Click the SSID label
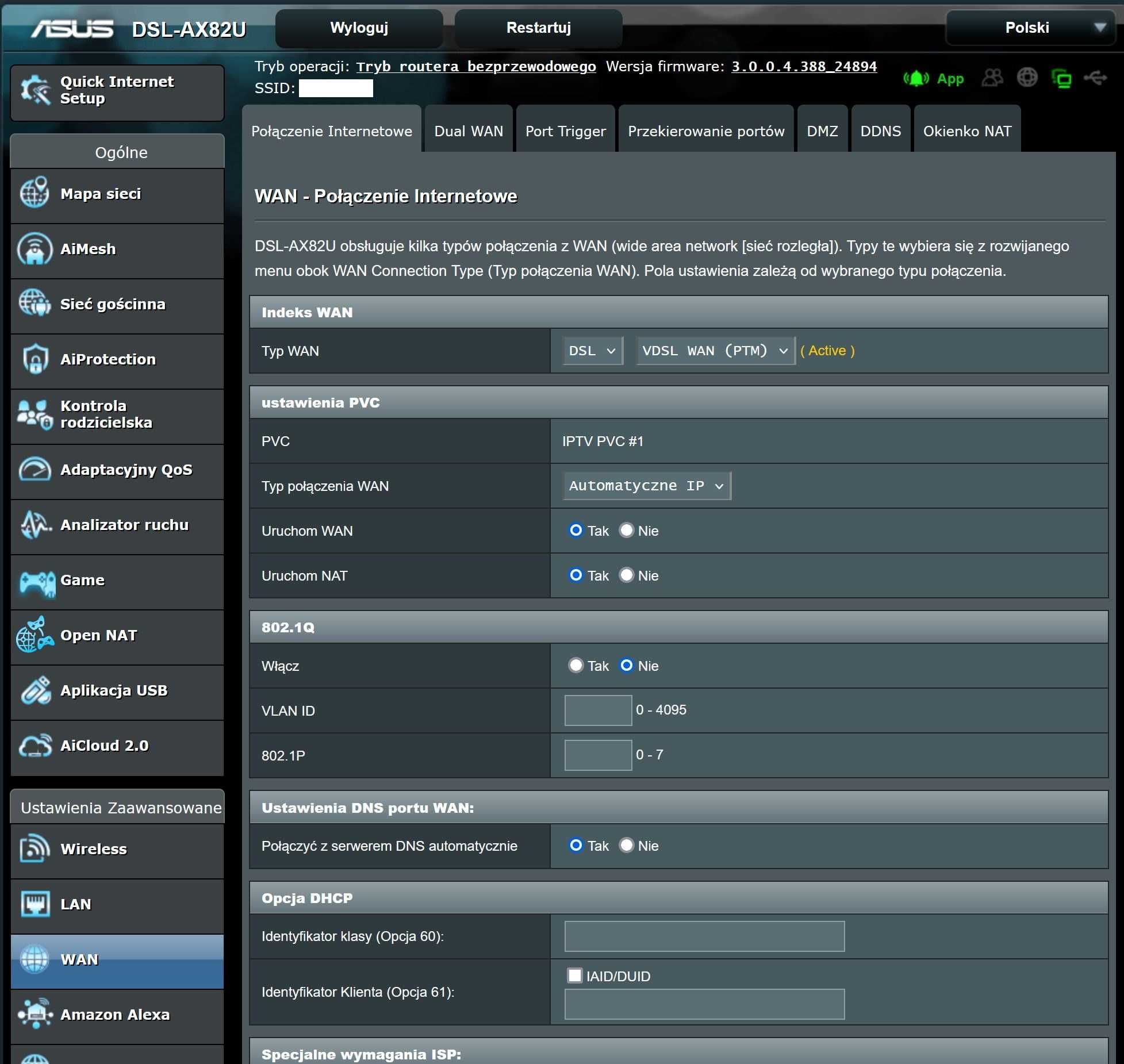The image size is (1124, 1064). tap(275, 88)
